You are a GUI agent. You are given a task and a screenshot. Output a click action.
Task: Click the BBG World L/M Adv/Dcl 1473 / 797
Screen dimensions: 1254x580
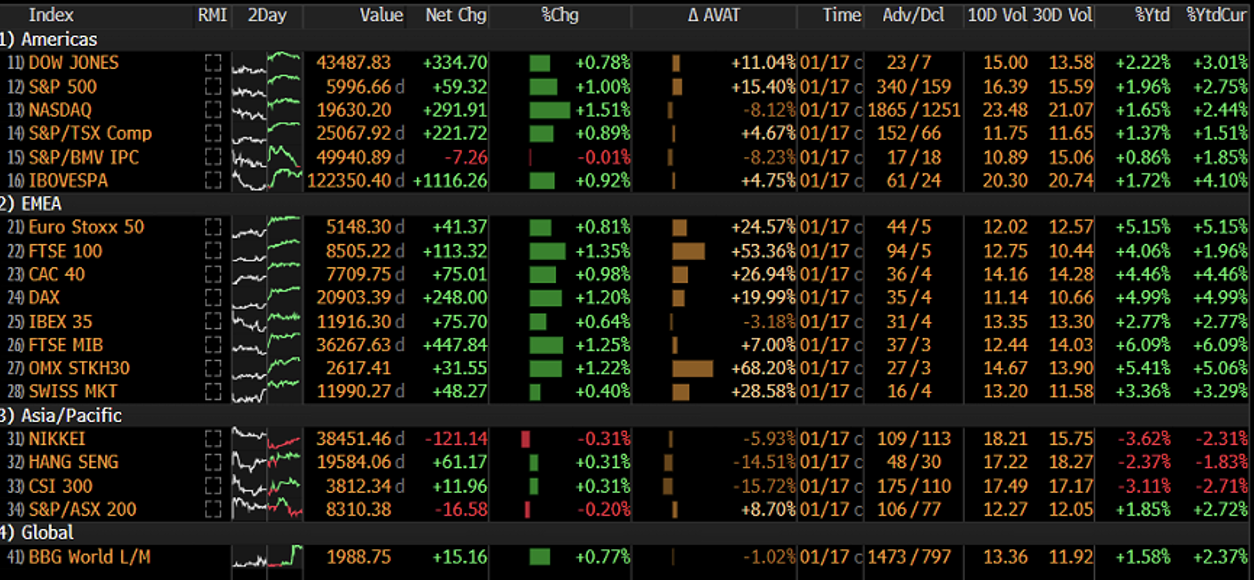(x=911, y=556)
